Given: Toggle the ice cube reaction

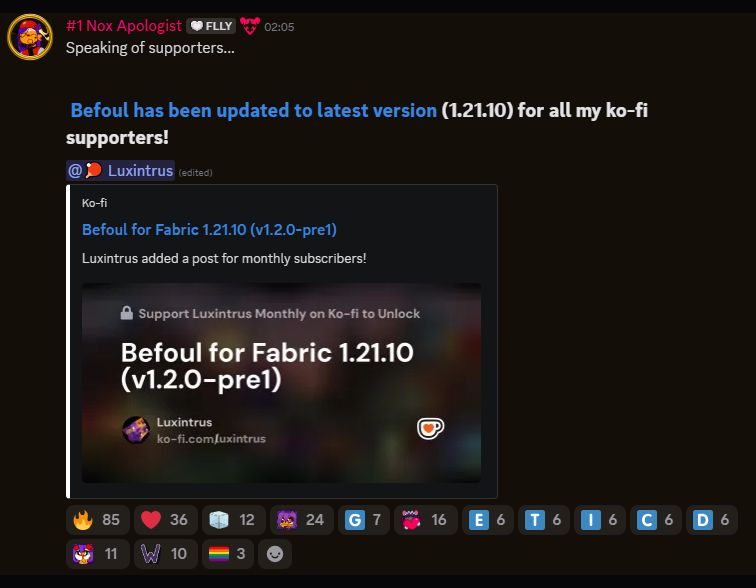Looking at the screenshot, I should 233,520.
